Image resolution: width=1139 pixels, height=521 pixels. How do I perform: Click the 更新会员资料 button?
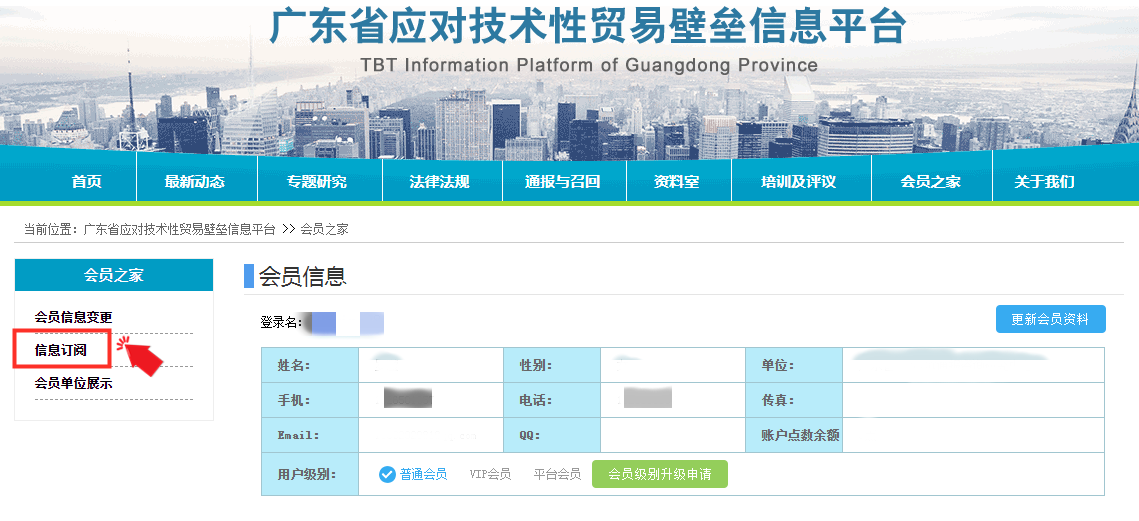coord(1050,319)
